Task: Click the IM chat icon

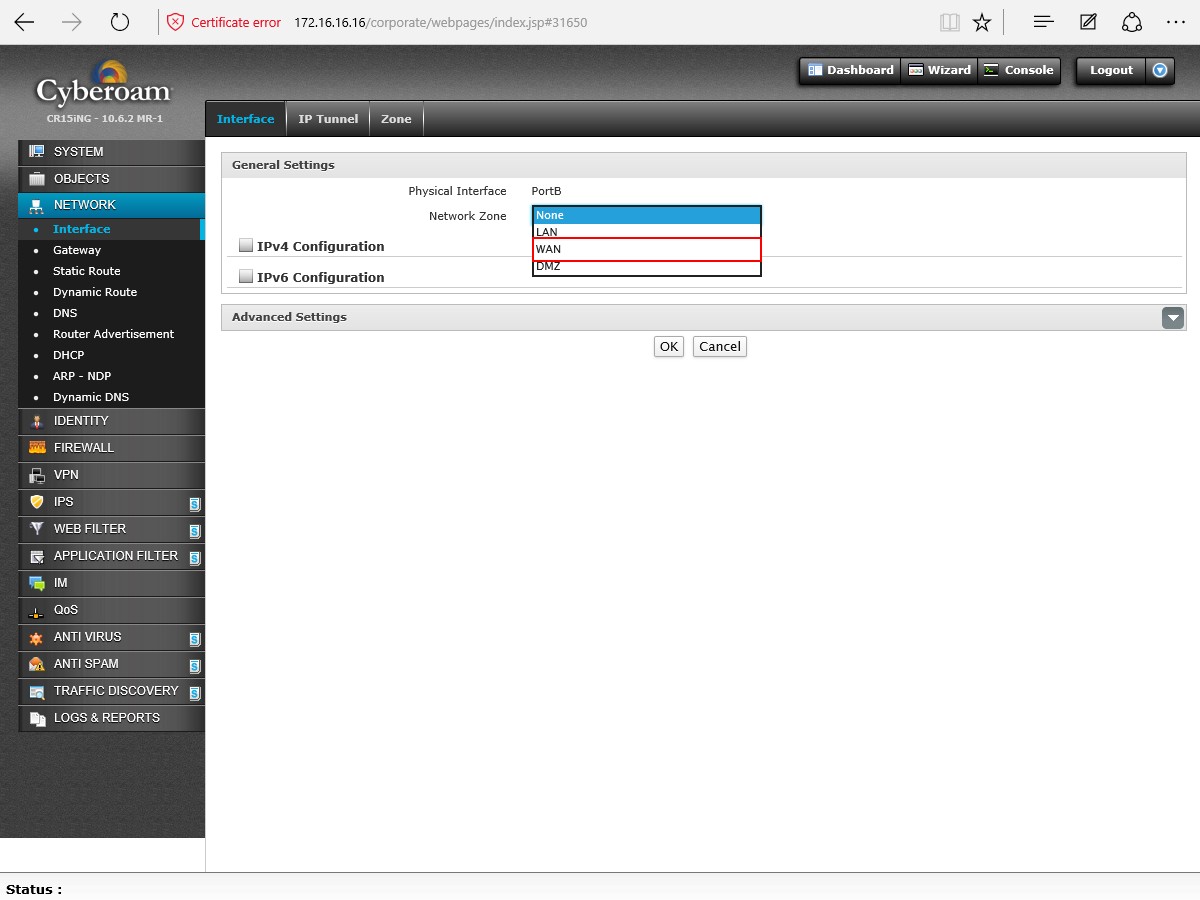Action: tap(37, 583)
